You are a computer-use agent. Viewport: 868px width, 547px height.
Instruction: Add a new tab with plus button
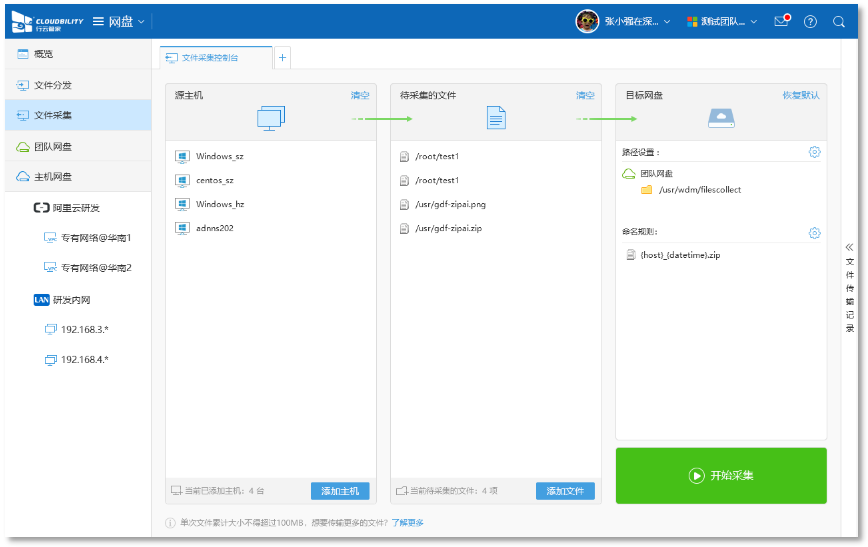coord(283,58)
